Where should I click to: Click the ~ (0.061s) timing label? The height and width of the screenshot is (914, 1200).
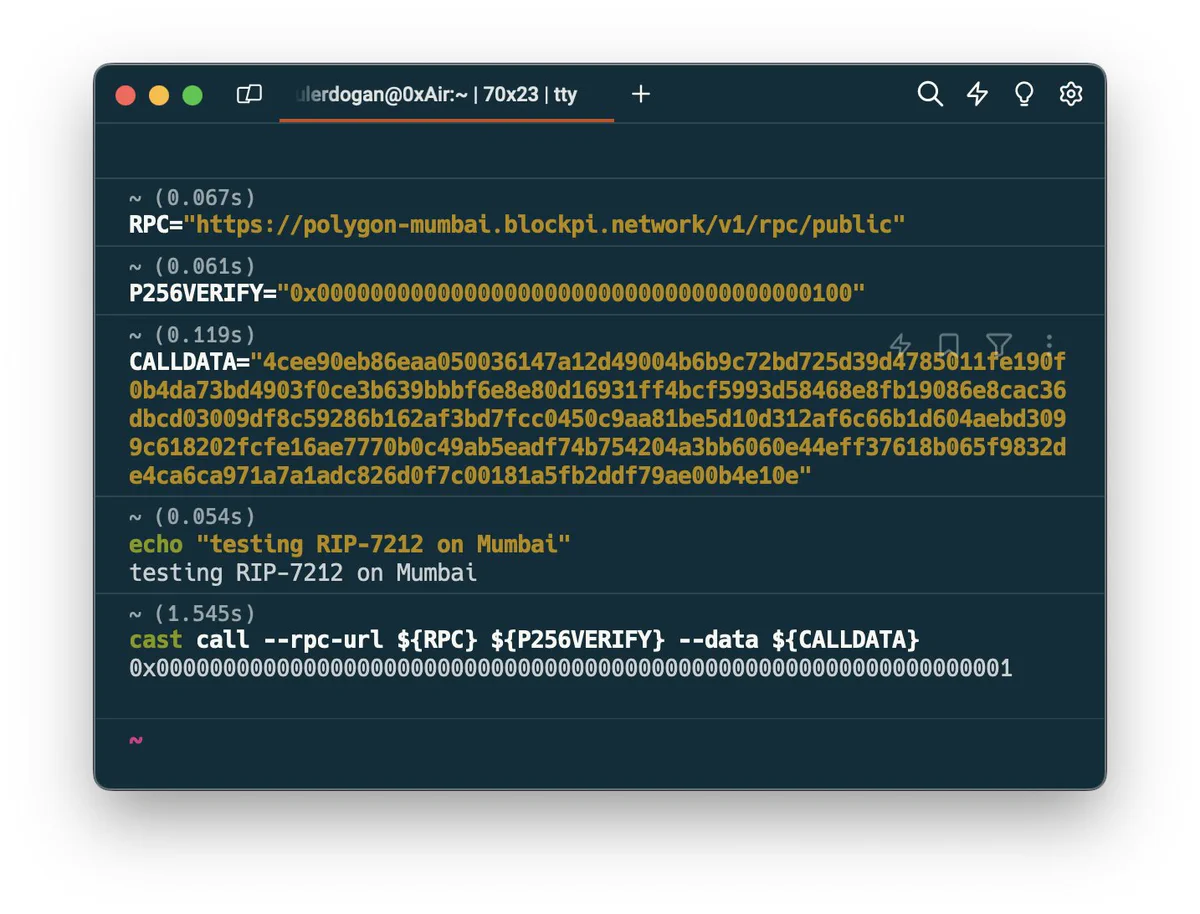193,266
